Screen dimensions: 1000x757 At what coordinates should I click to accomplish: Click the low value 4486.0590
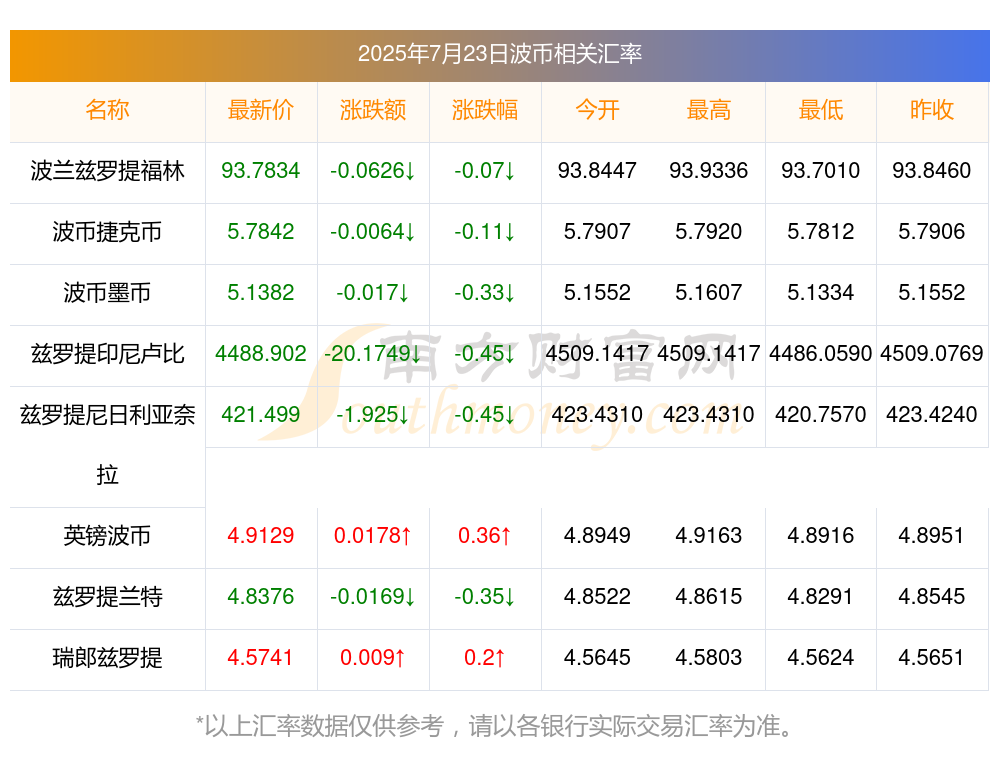tap(821, 353)
